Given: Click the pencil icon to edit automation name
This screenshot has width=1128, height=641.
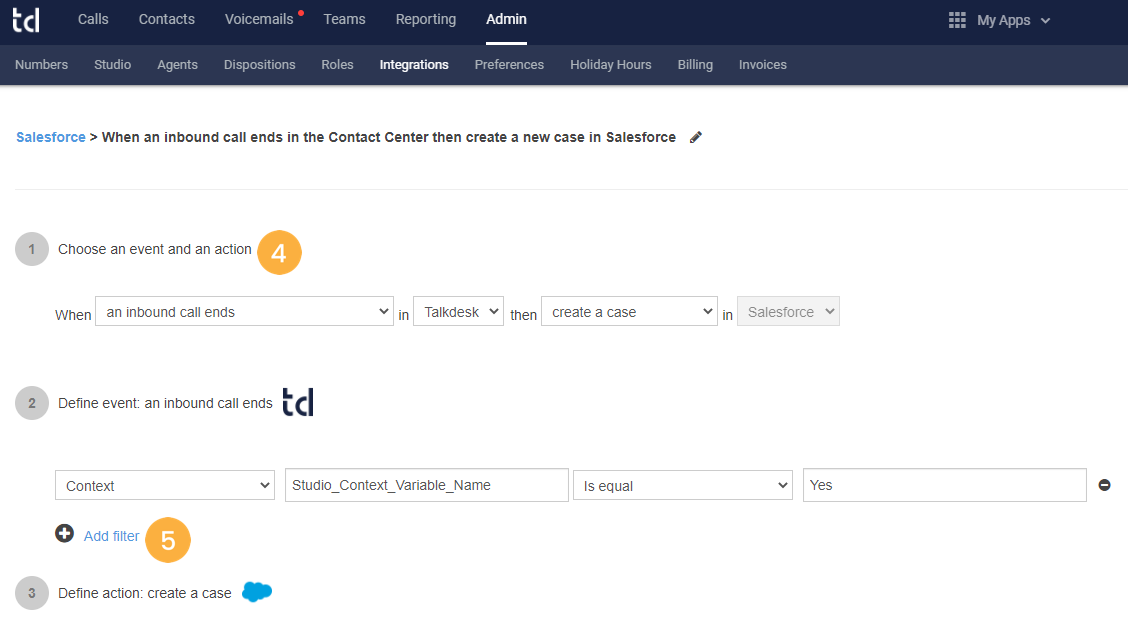Looking at the screenshot, I should pyautogui.click(x=695, y=137).
